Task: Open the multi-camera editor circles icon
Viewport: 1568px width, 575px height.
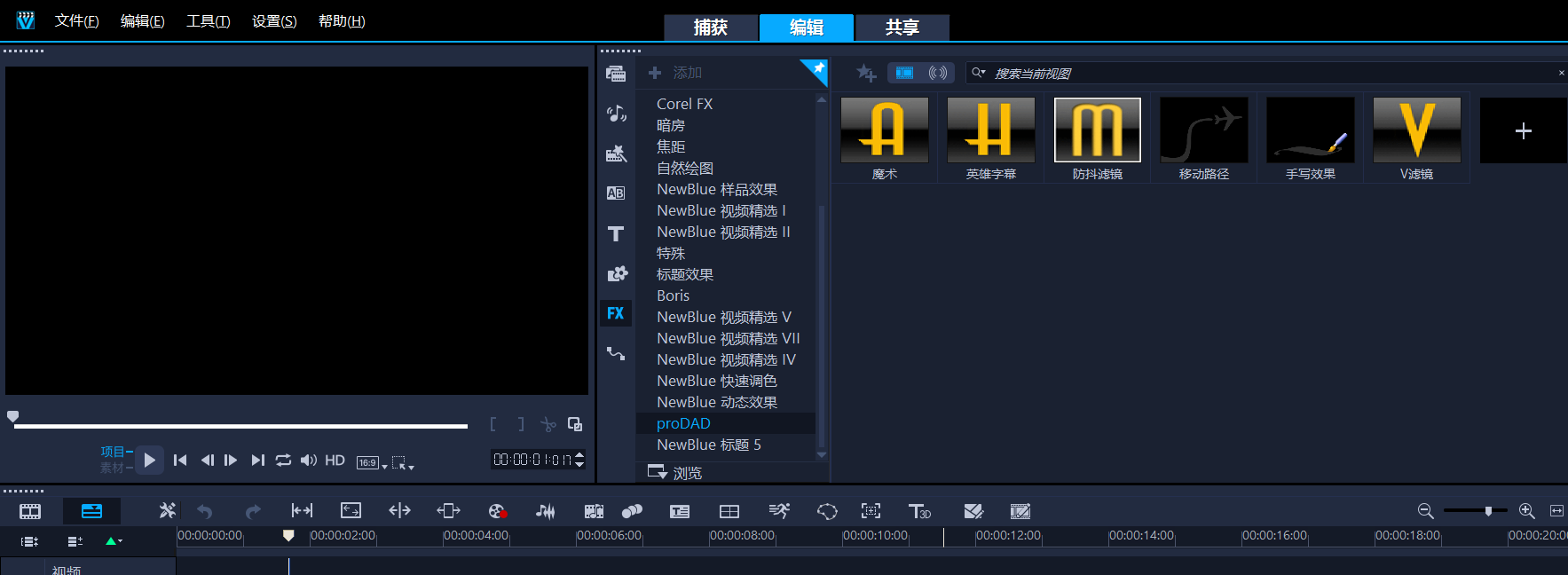Action: [632, 511]
